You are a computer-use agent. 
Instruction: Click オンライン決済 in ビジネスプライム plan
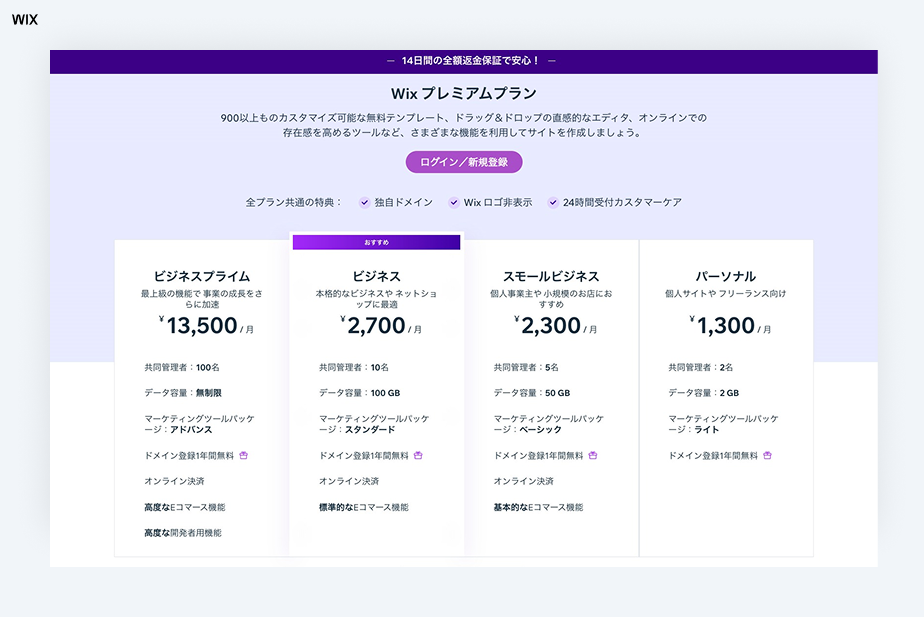pos(174,481)
